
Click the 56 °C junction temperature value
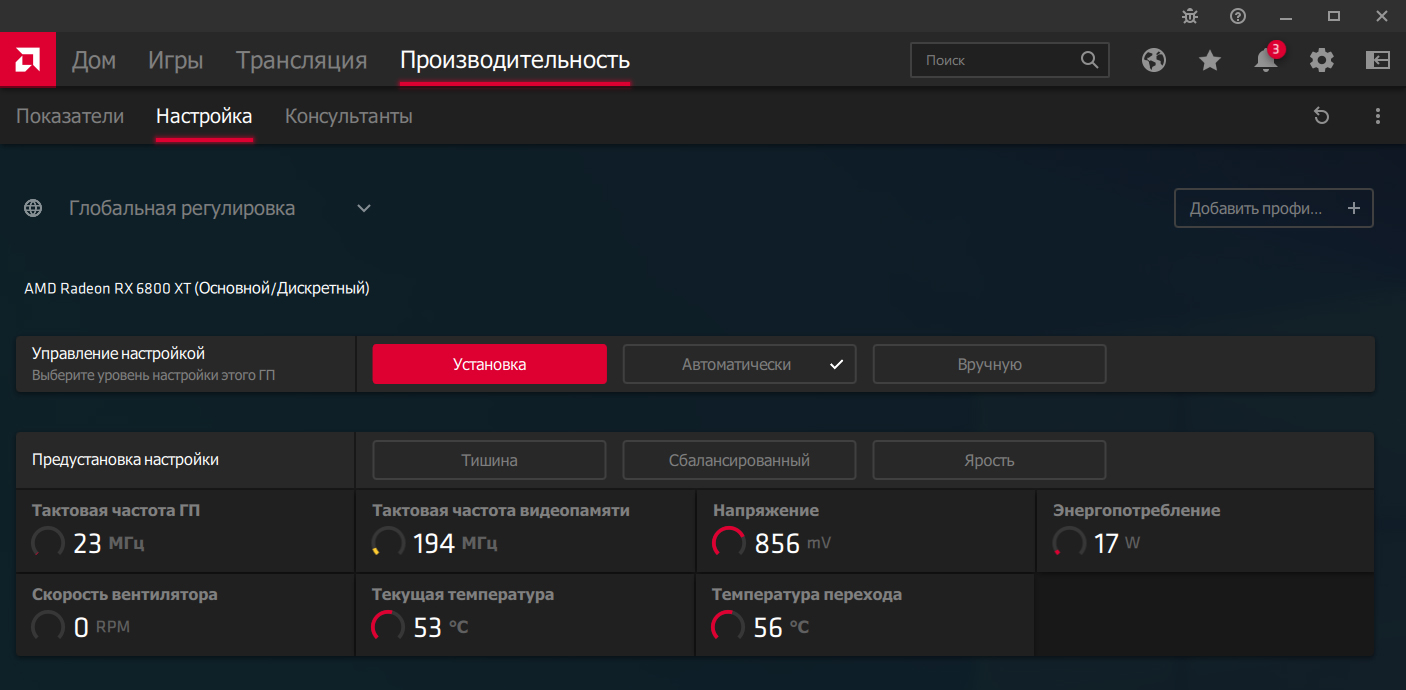(x=782, y=628)
